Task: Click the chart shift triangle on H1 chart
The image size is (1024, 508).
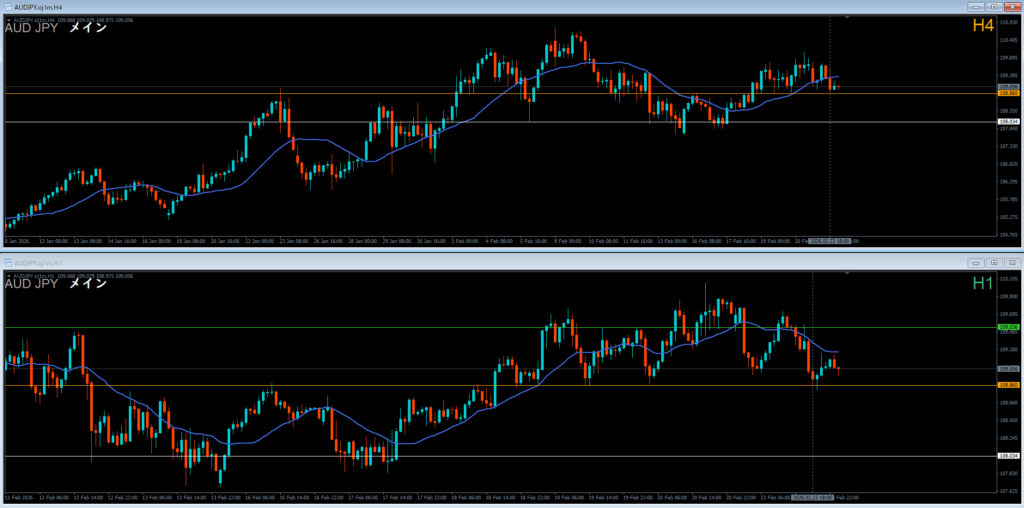Action: tap(847, 273)
